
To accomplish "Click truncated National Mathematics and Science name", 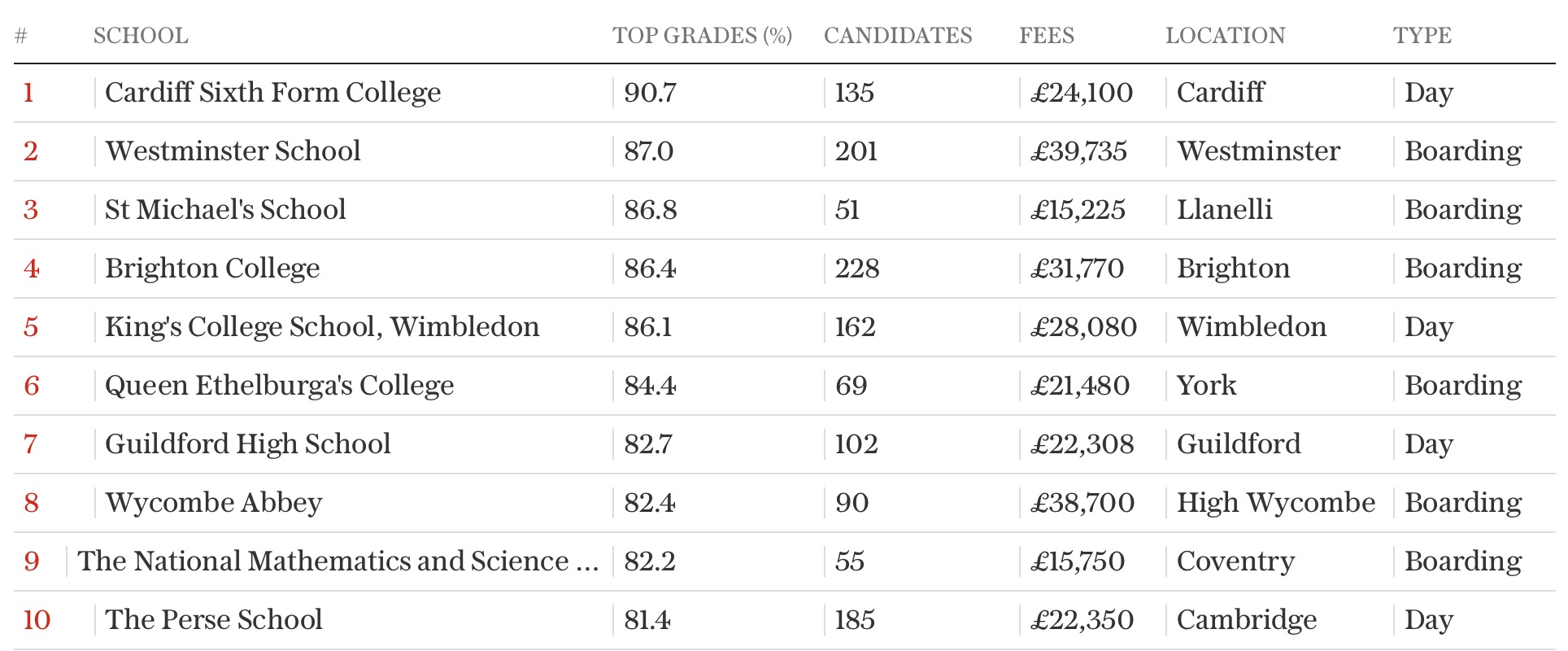I will [338, 561].
